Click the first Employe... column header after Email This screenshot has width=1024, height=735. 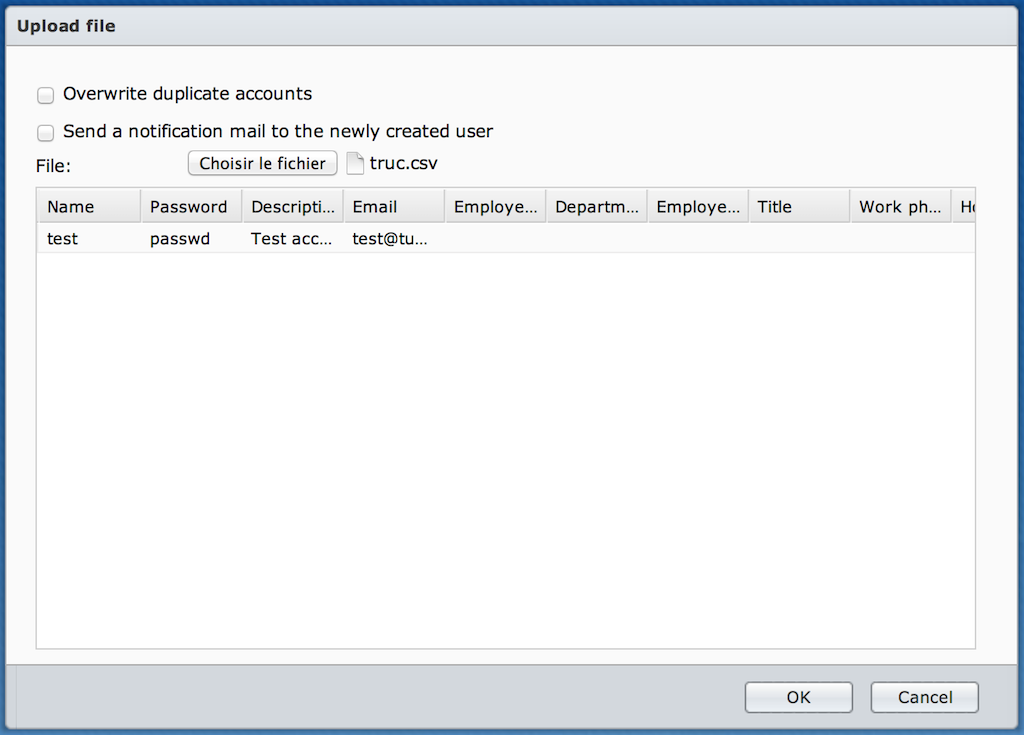click(495, 206)
